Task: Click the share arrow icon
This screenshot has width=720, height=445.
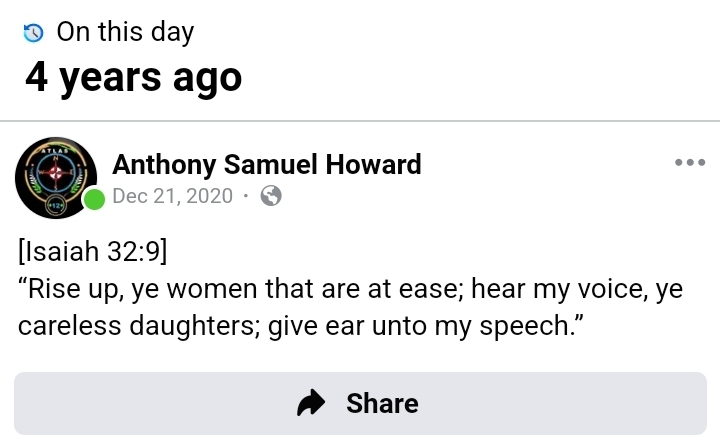Action: [x=313, y=403]
